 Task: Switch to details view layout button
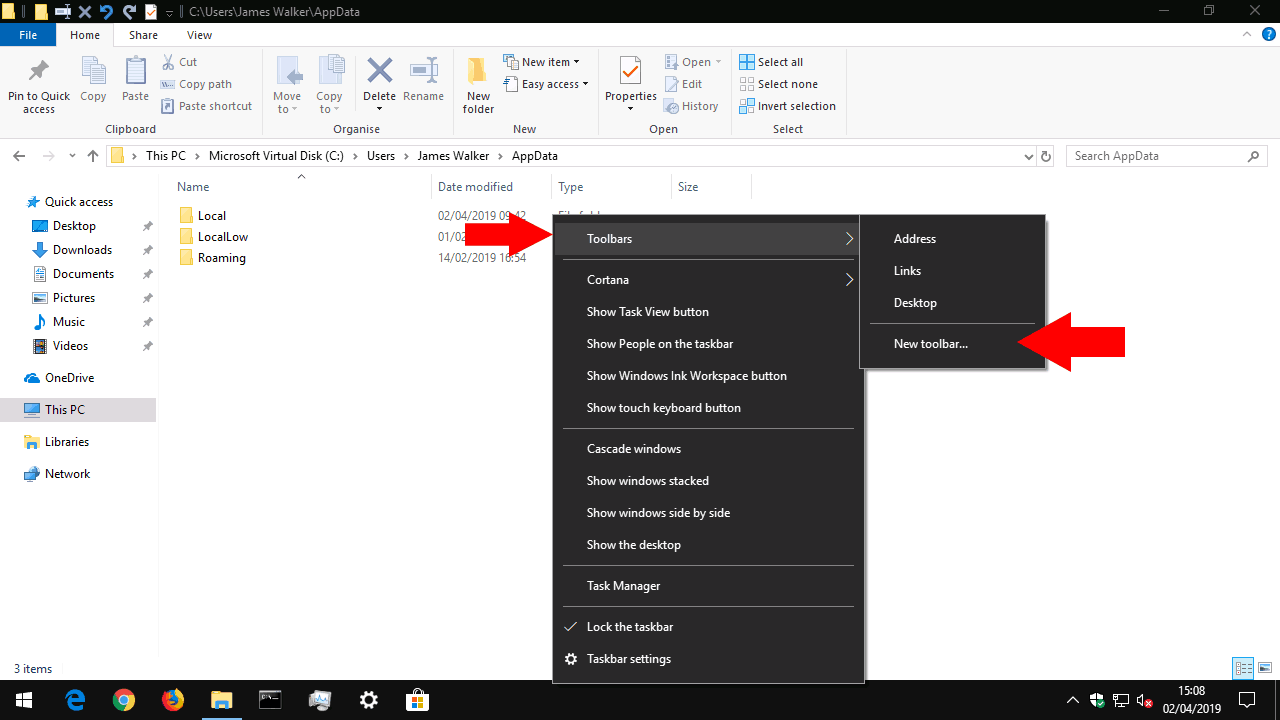(1243, 668)
